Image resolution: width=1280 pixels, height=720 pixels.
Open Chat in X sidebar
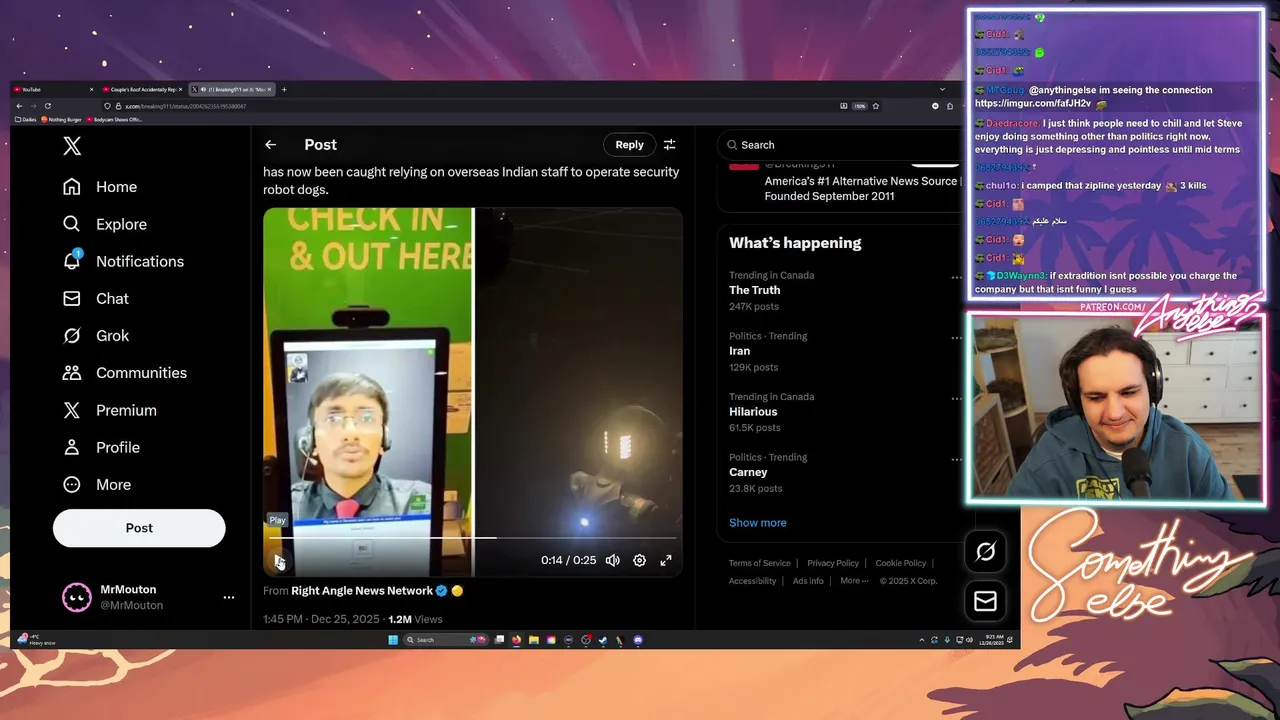(96, 298)
